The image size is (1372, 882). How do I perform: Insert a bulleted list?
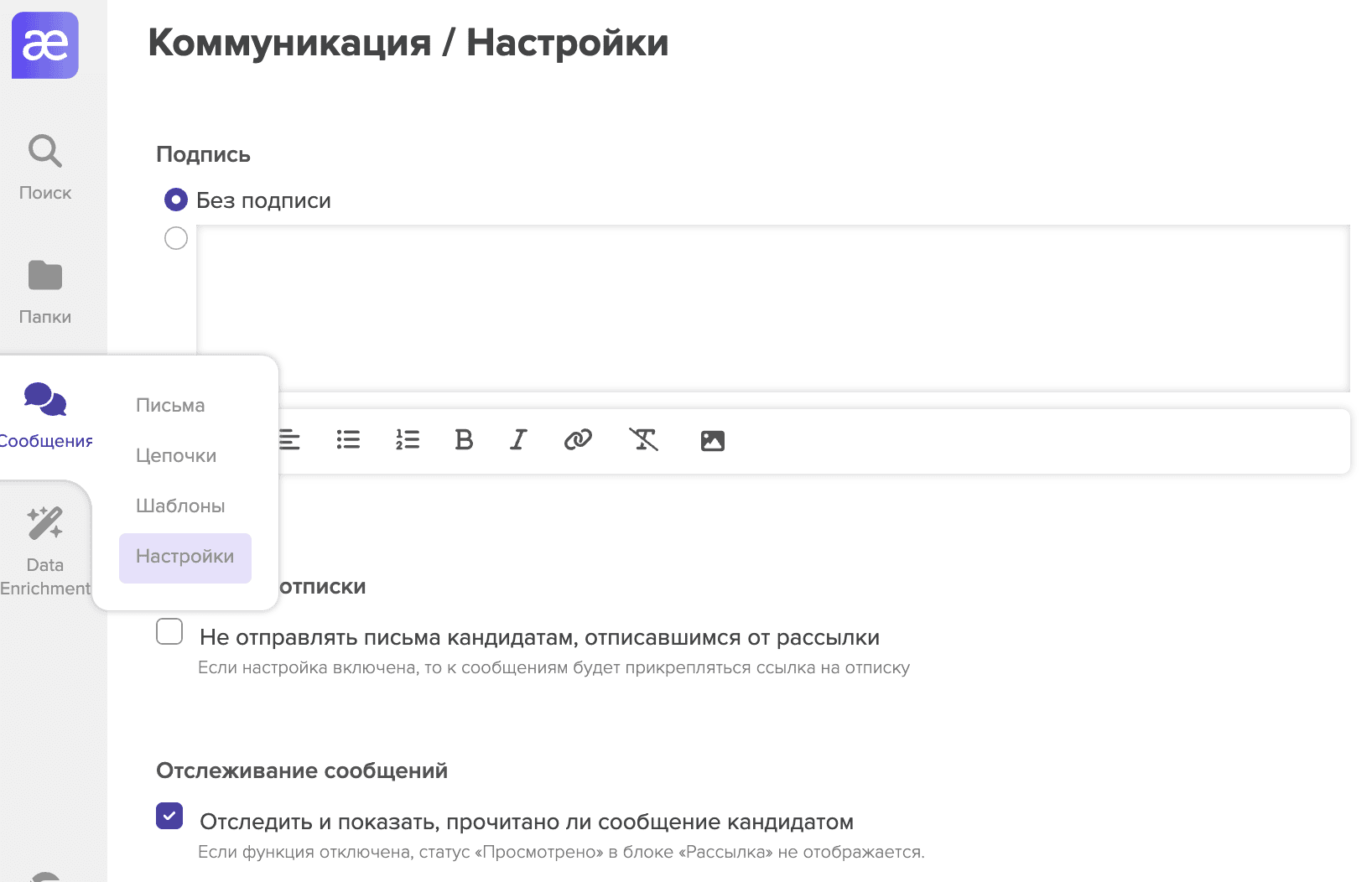coord(348,440)
